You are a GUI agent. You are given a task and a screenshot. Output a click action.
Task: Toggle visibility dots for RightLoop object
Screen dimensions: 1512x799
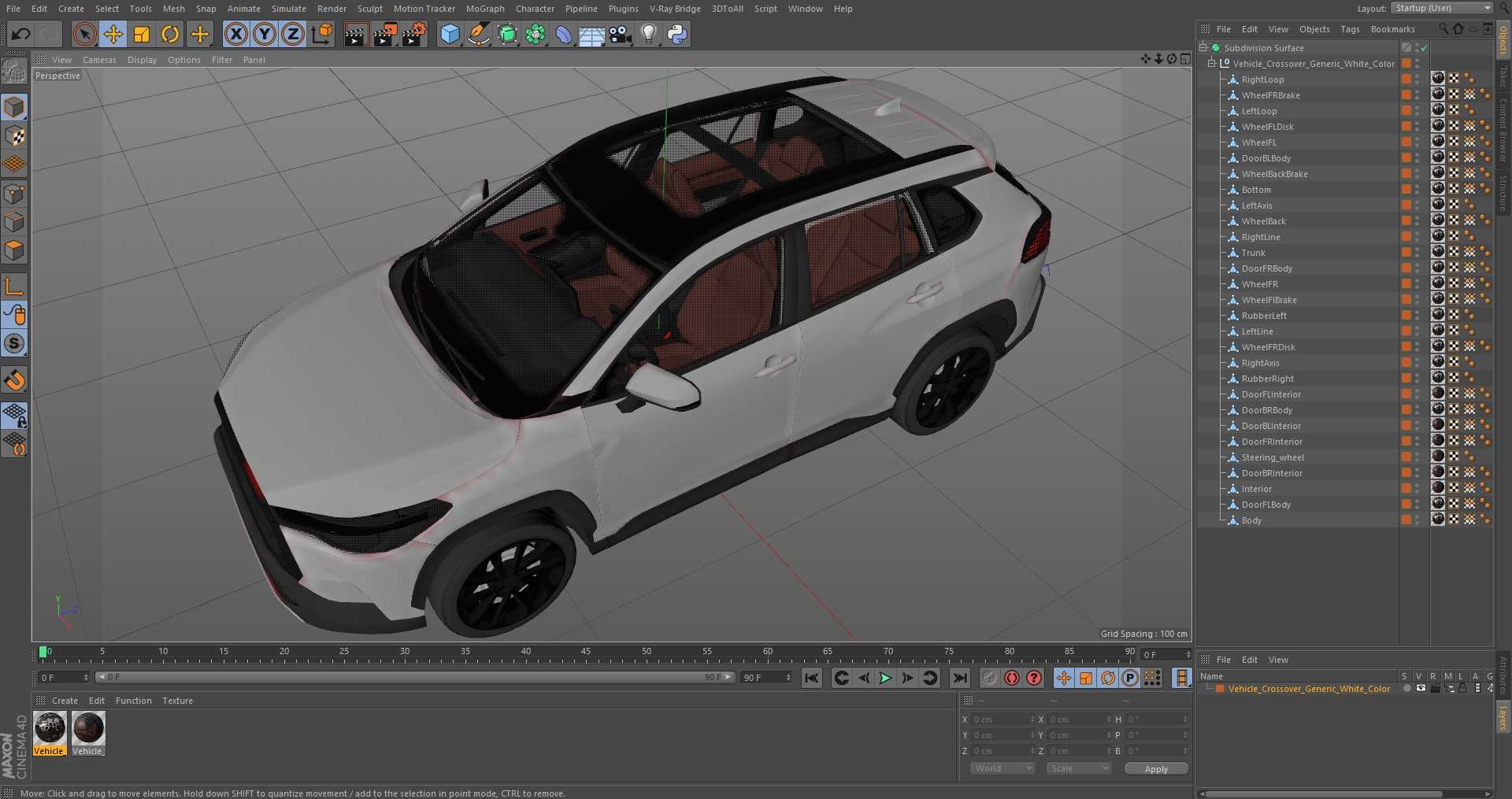click(x=1417, y=80)
